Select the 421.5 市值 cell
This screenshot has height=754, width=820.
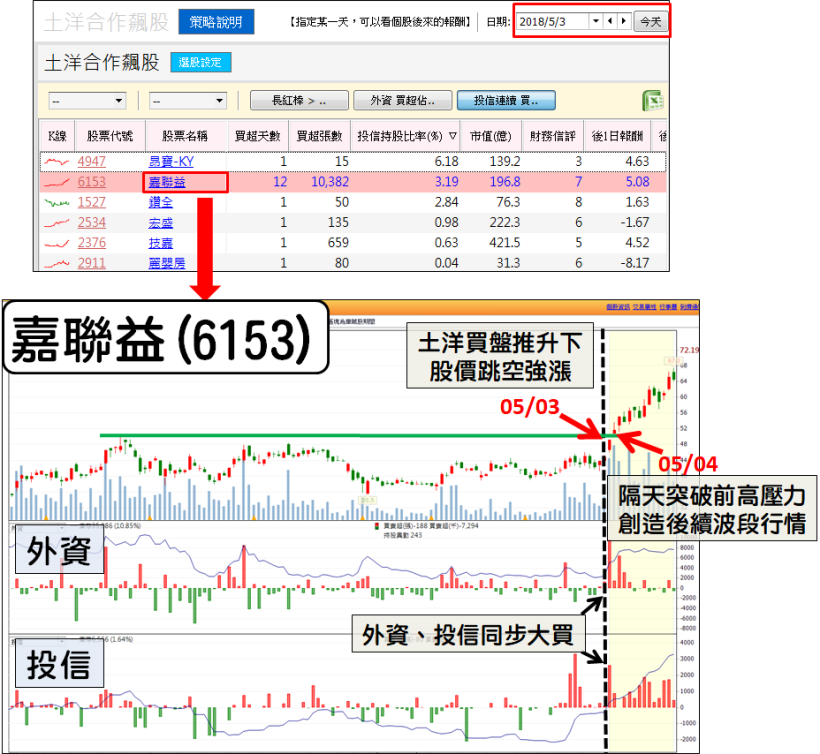coord(505,243)
